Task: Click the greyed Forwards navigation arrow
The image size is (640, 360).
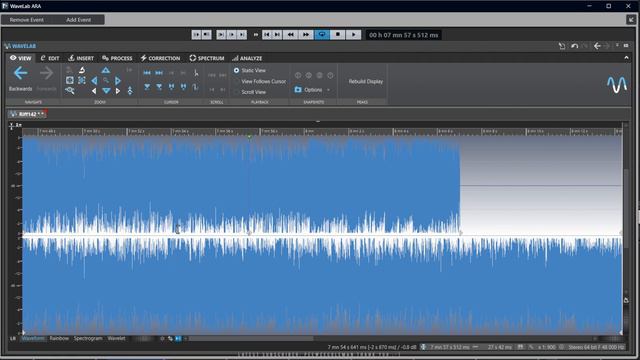Action: (46, 74)
